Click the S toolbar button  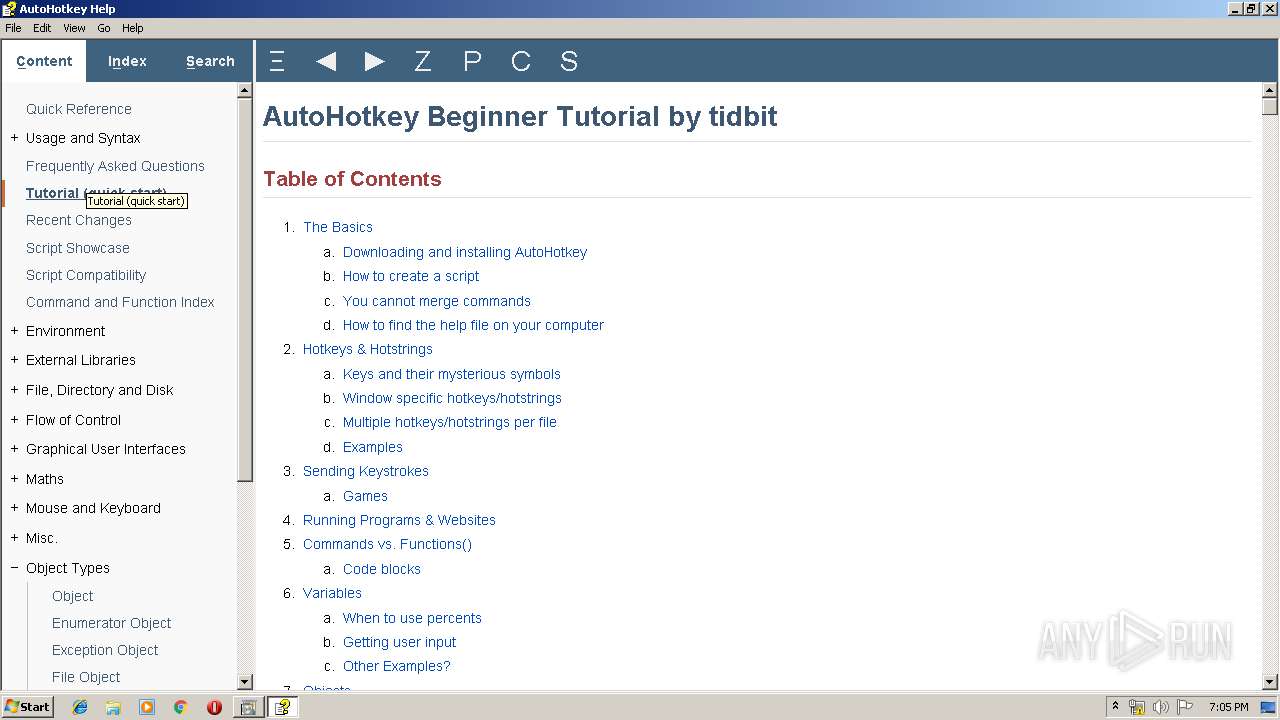click(x=569, y=61)
